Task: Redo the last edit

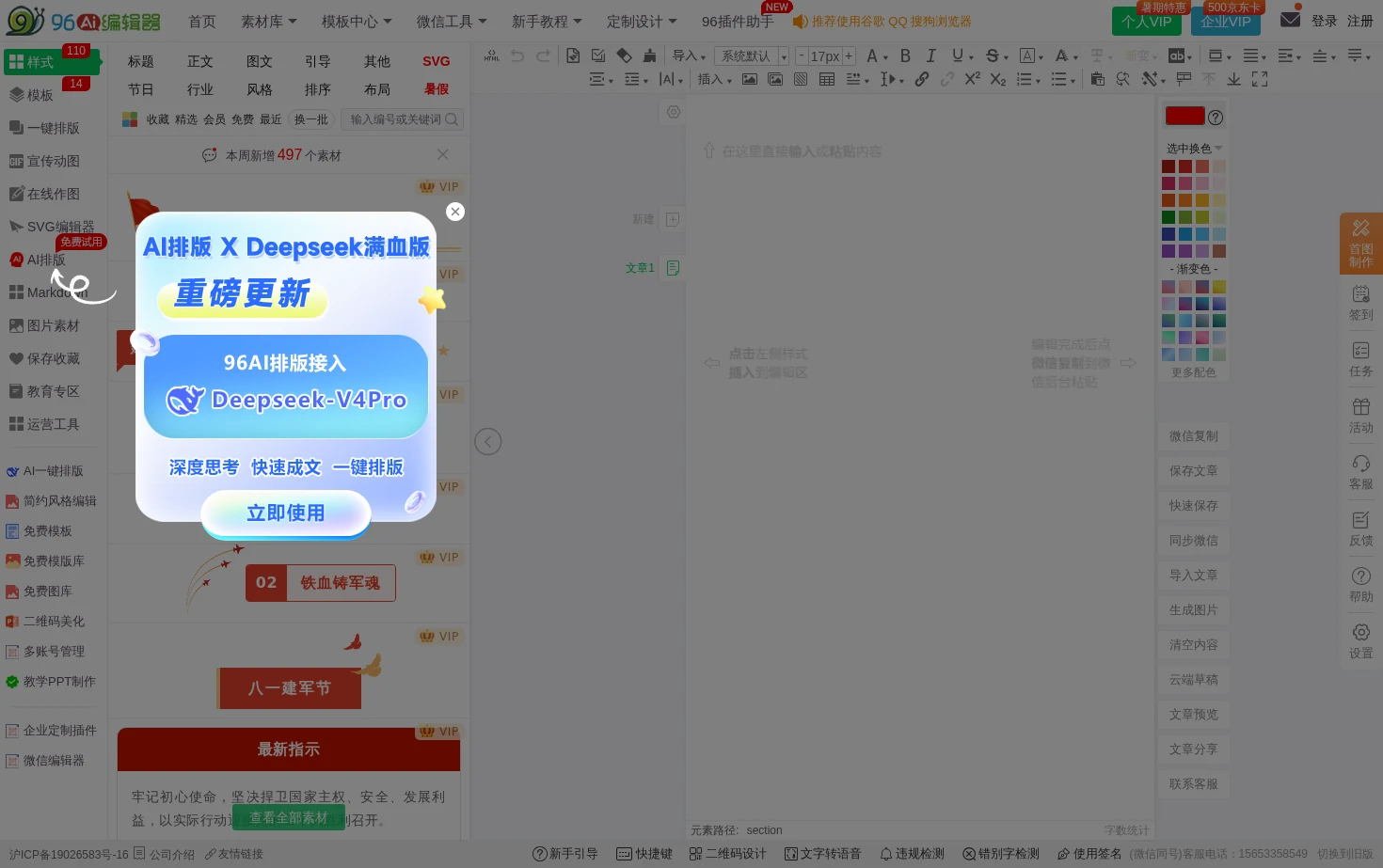Action: tap(543, 56)
